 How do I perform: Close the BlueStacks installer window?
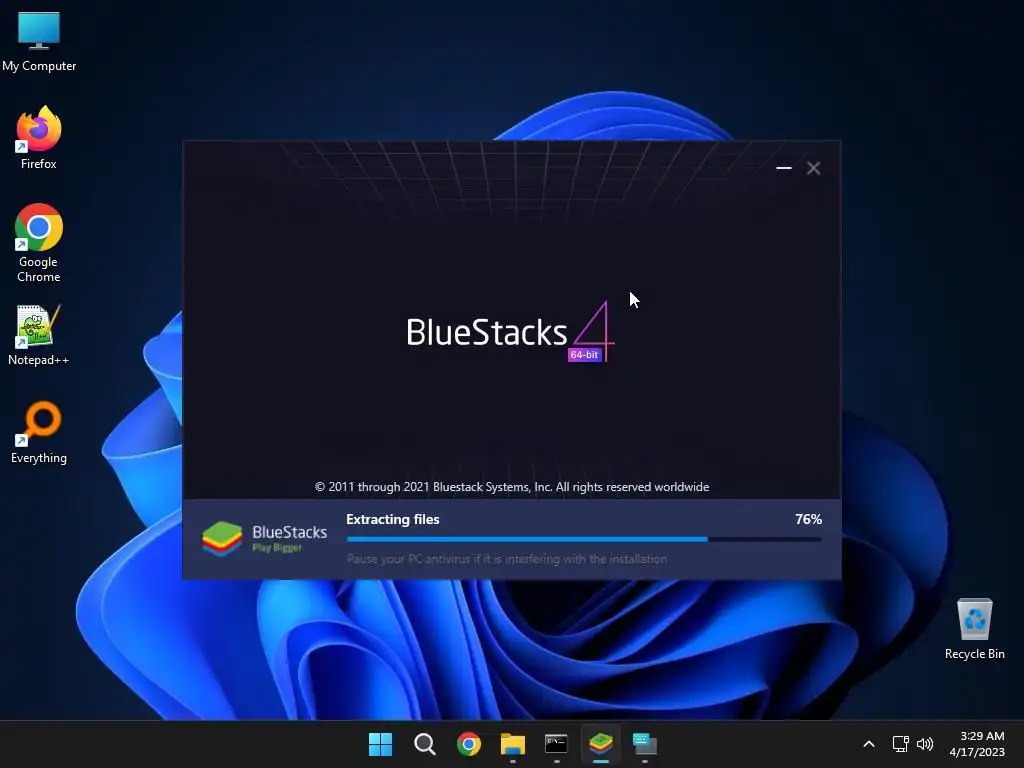click(813, 168)
